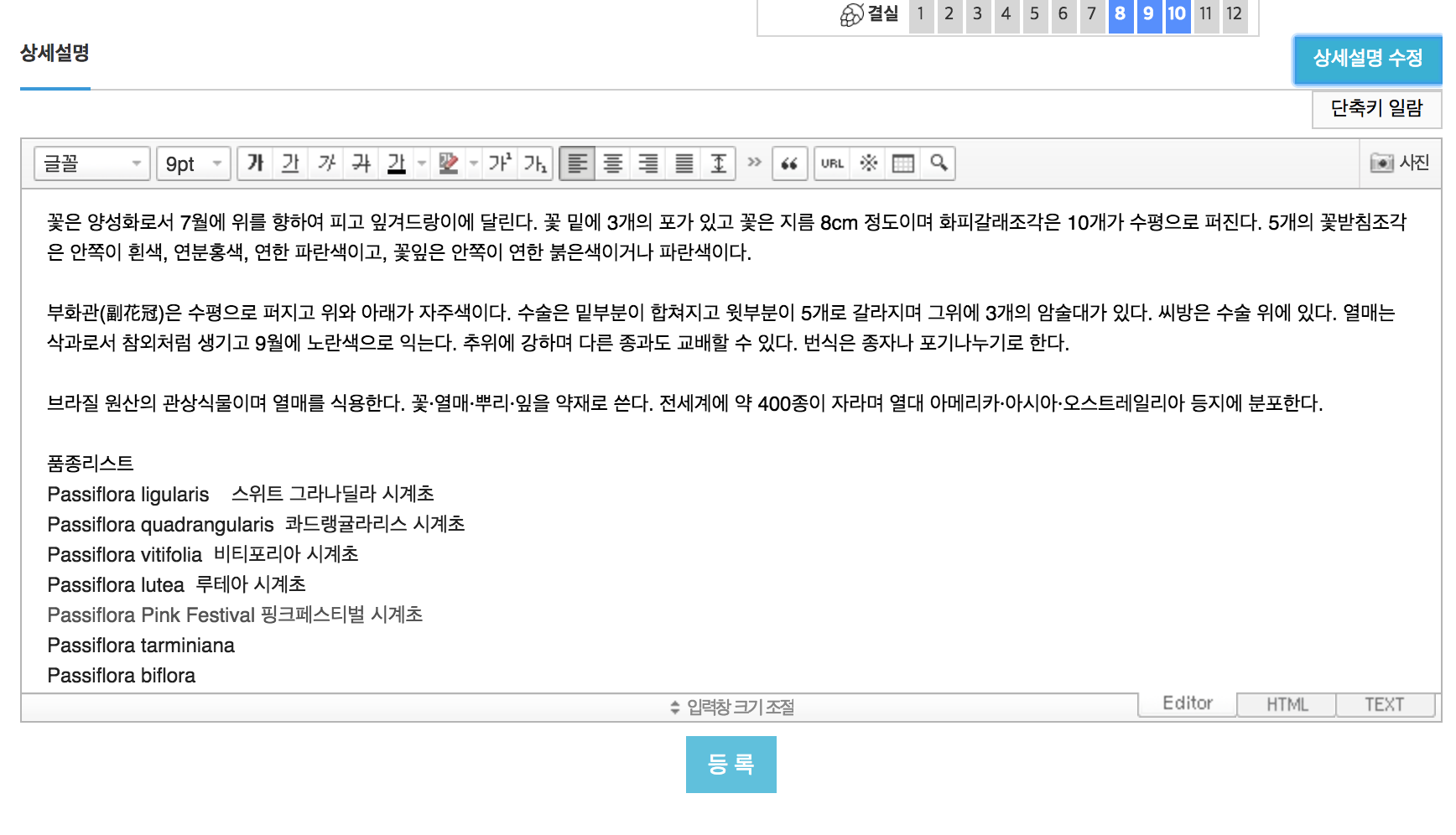The image size is (1456, 835).
Task: Click the 등록 submit button
Action: [731, 765]
